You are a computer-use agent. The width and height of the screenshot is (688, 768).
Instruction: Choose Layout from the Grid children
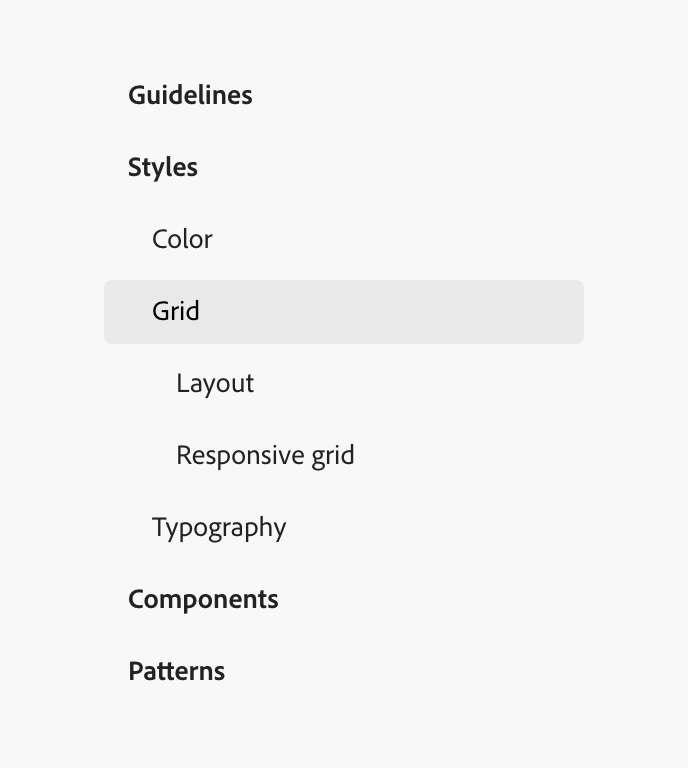click(215, 383)
